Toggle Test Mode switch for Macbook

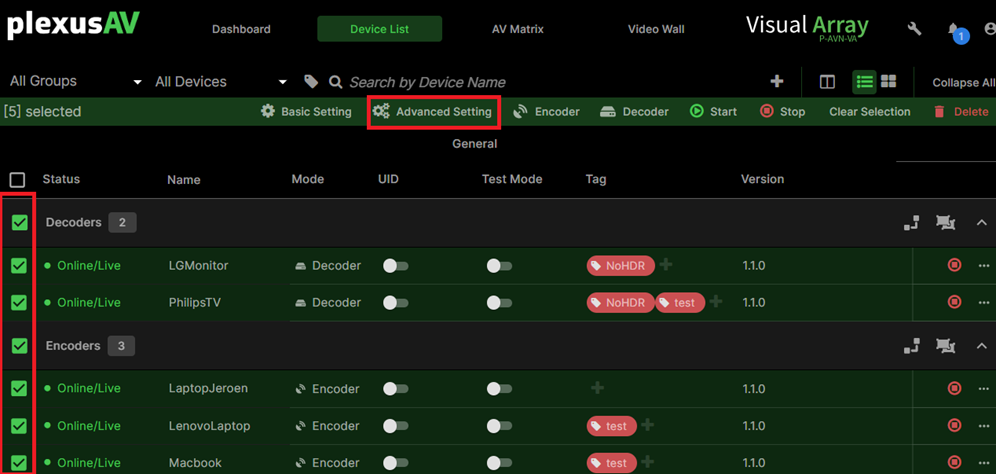tap(499, 463)
